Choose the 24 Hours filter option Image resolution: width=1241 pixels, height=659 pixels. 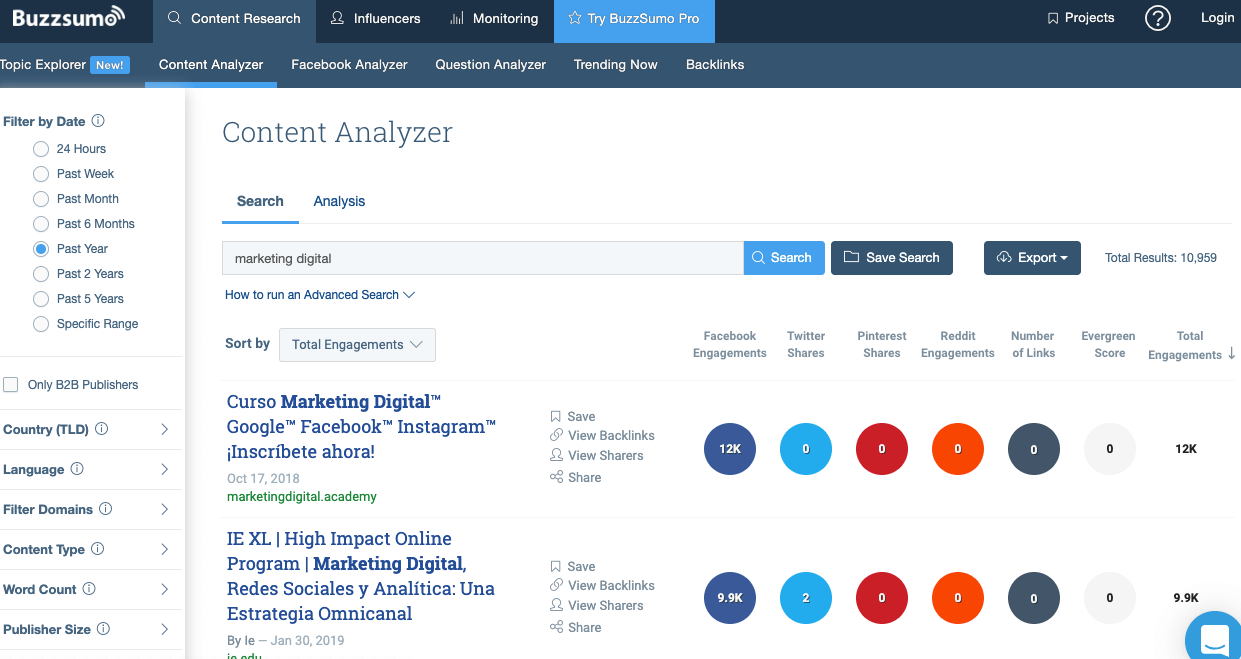tap(40, 148)
